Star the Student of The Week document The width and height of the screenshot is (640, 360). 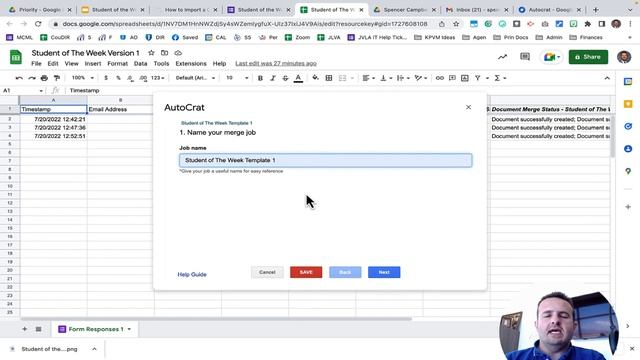pyautogui.click(x=151, y=53)
